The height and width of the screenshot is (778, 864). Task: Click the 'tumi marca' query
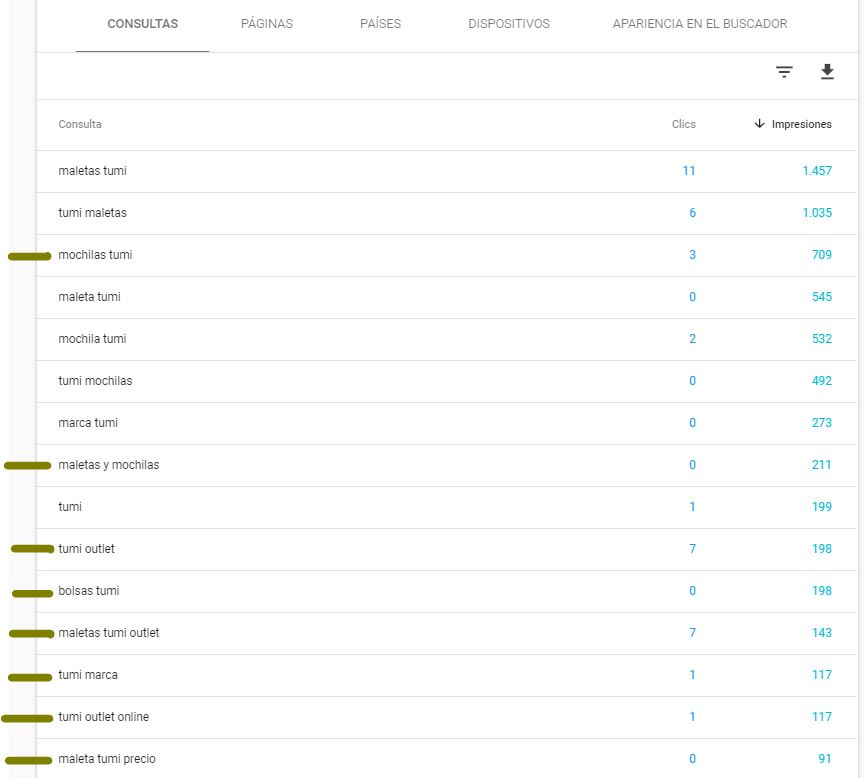coord(88,674)
